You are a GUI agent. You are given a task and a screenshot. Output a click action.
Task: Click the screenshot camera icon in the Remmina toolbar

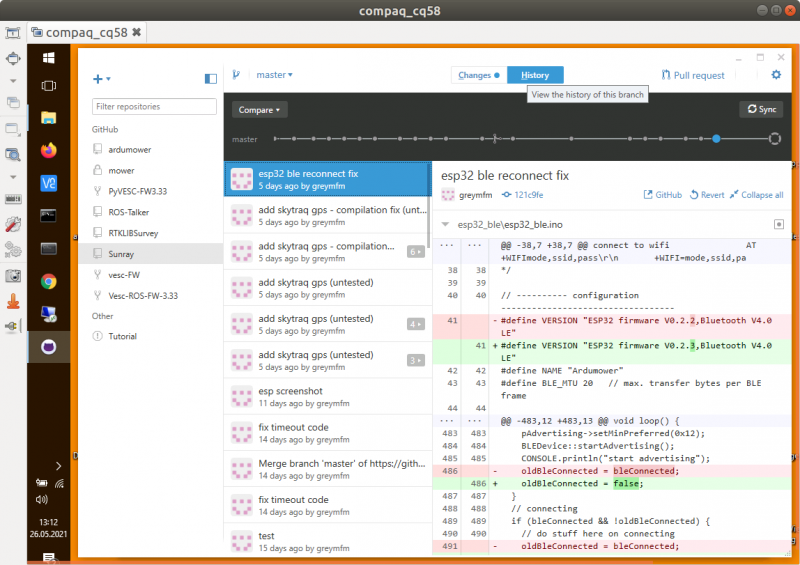click(13, 276)
